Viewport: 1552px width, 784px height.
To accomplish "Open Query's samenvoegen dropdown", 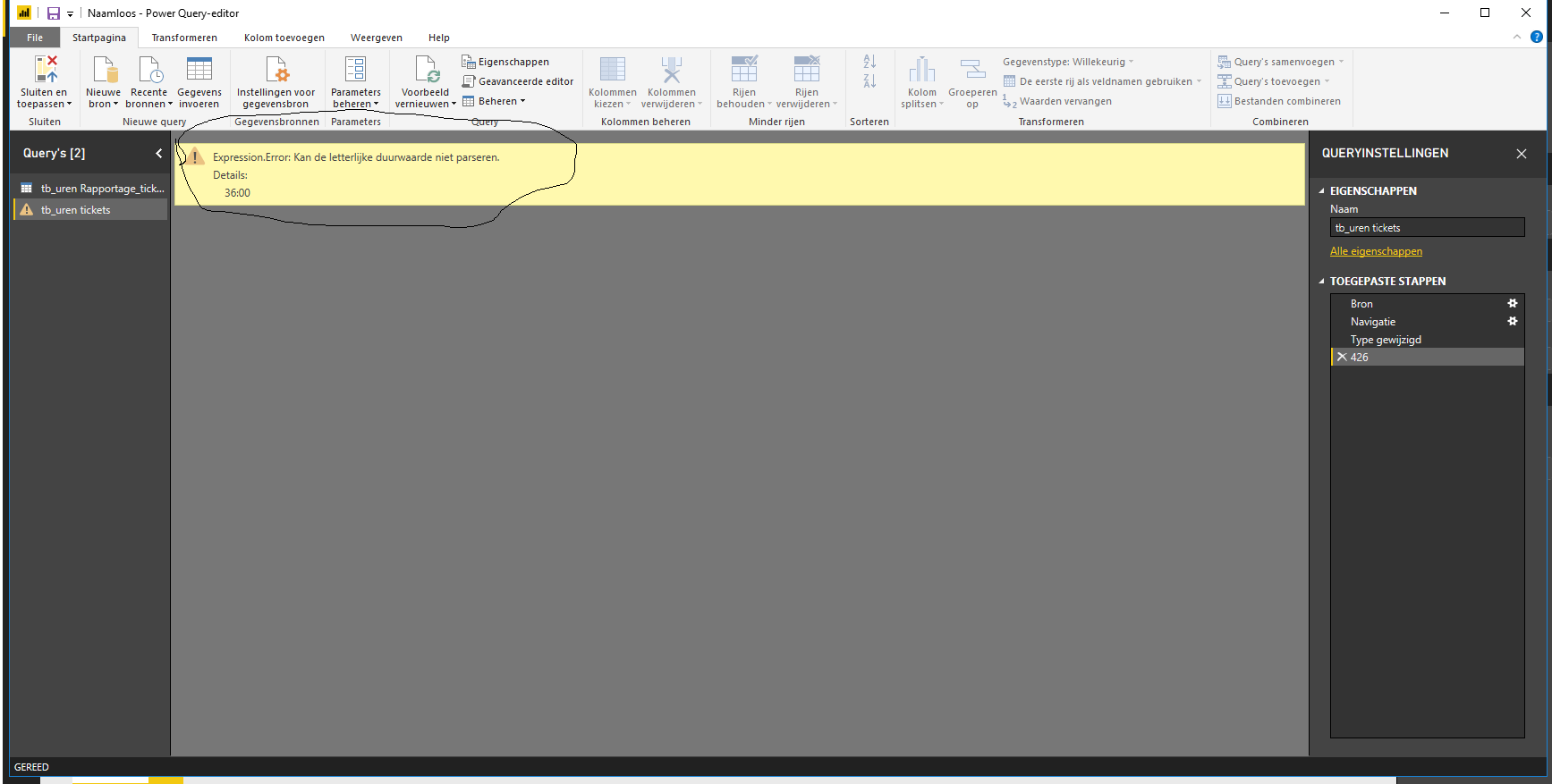I will (x=1280, y=62).
